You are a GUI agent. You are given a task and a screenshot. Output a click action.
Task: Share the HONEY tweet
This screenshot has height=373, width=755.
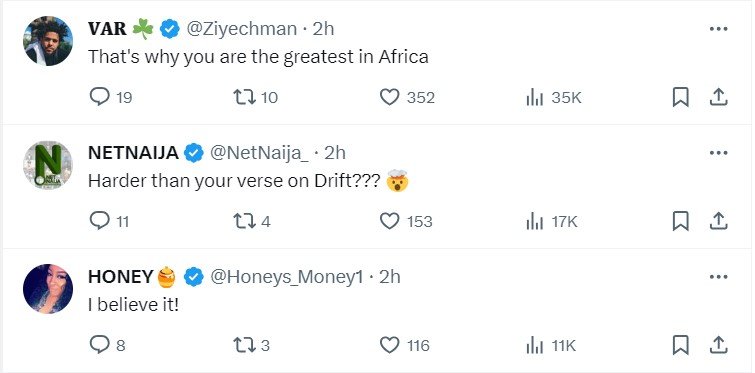[718, 345]
